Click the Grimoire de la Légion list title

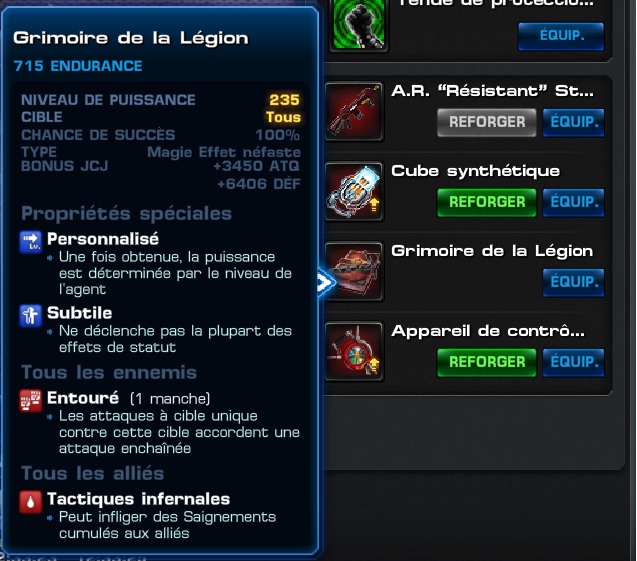pos(492,251)
